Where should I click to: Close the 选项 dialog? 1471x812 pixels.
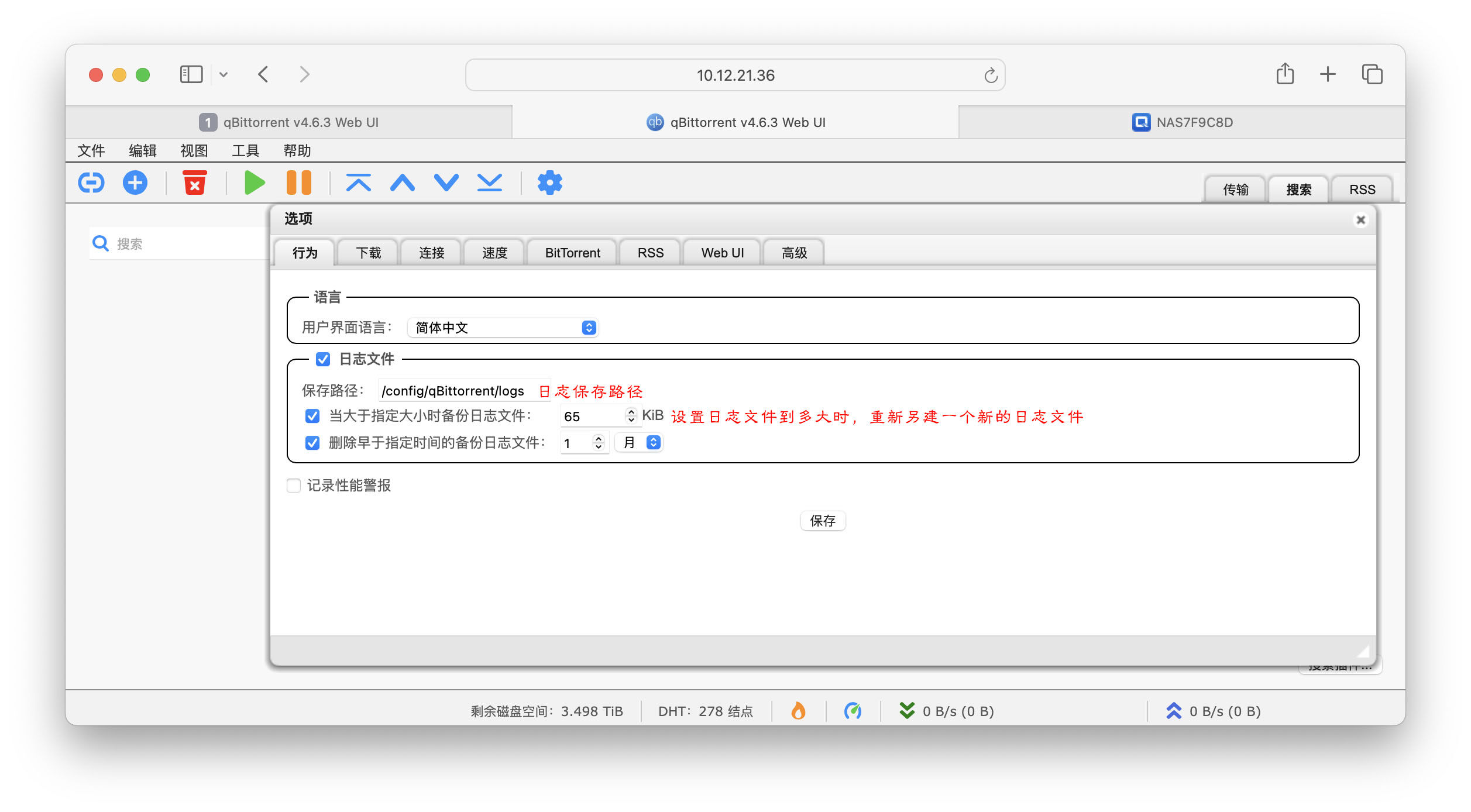click(1361, 219)
